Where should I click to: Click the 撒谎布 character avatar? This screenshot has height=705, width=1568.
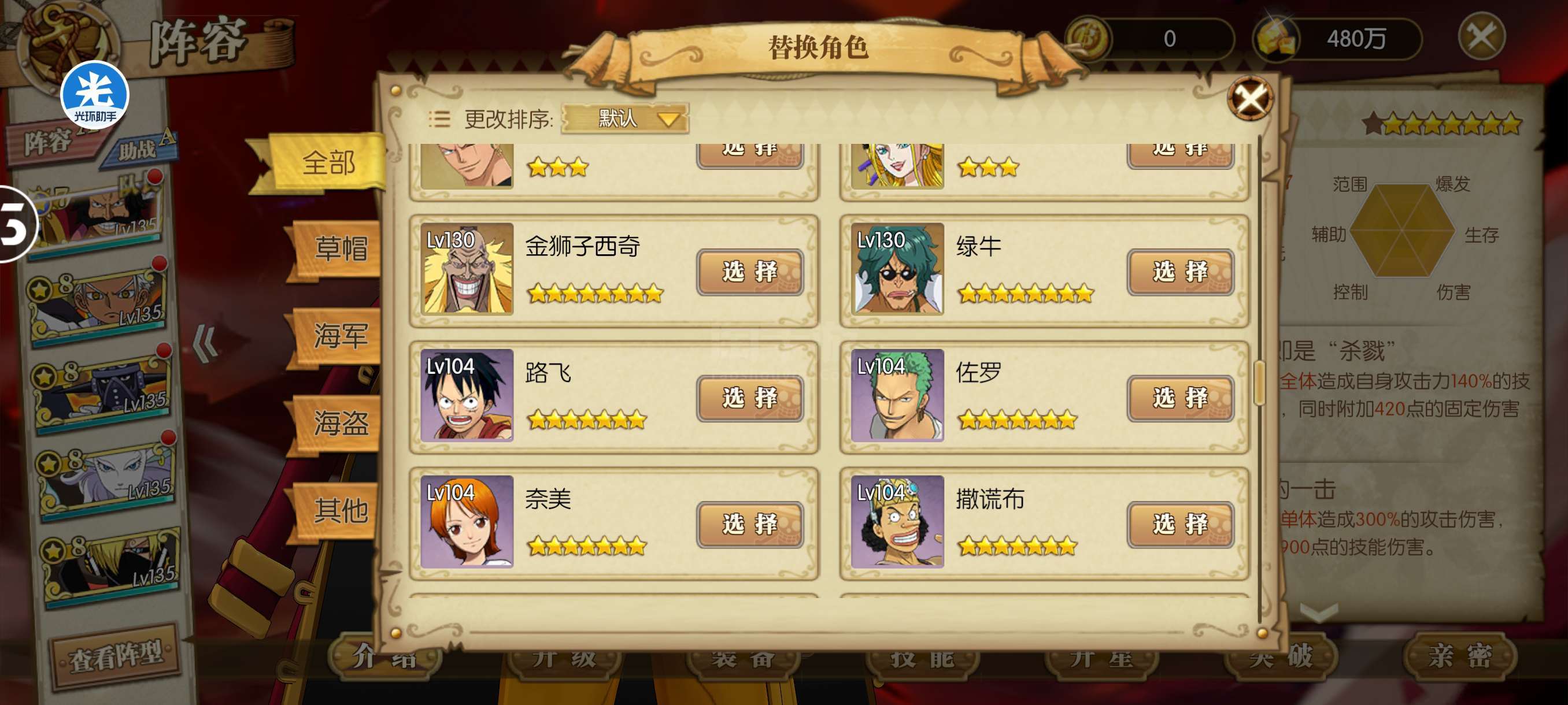click(897, 521)
